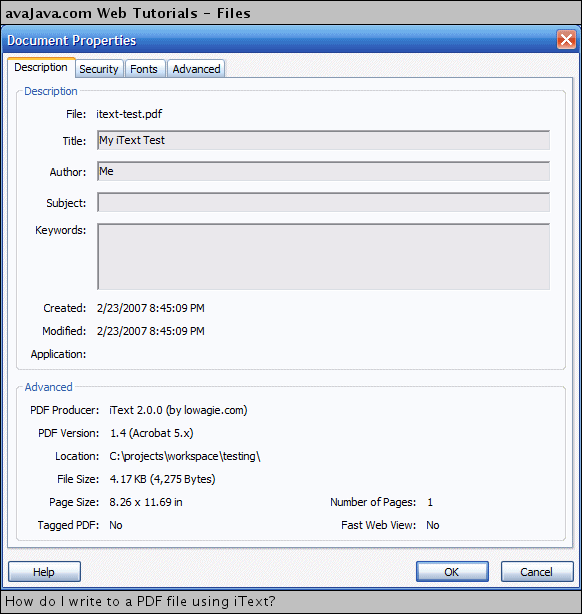Focus the empty Subject field
This screenshot has height=614, width=582.
point(324,202)
